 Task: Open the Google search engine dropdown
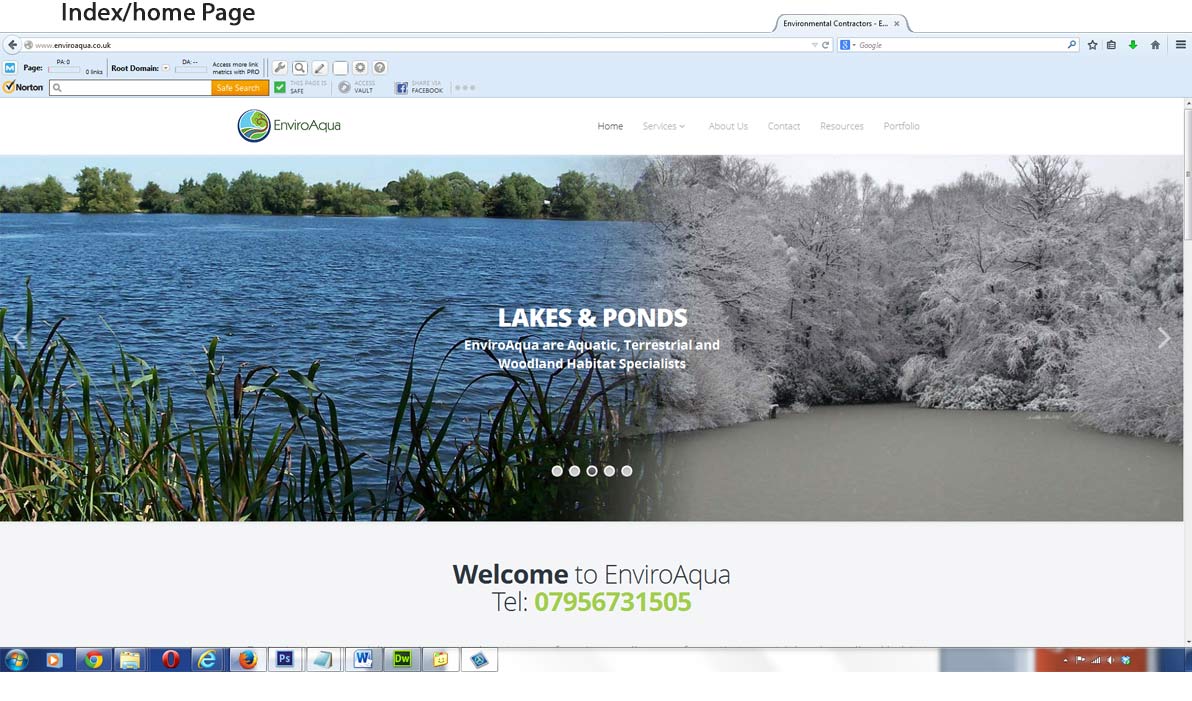(847, 45)
